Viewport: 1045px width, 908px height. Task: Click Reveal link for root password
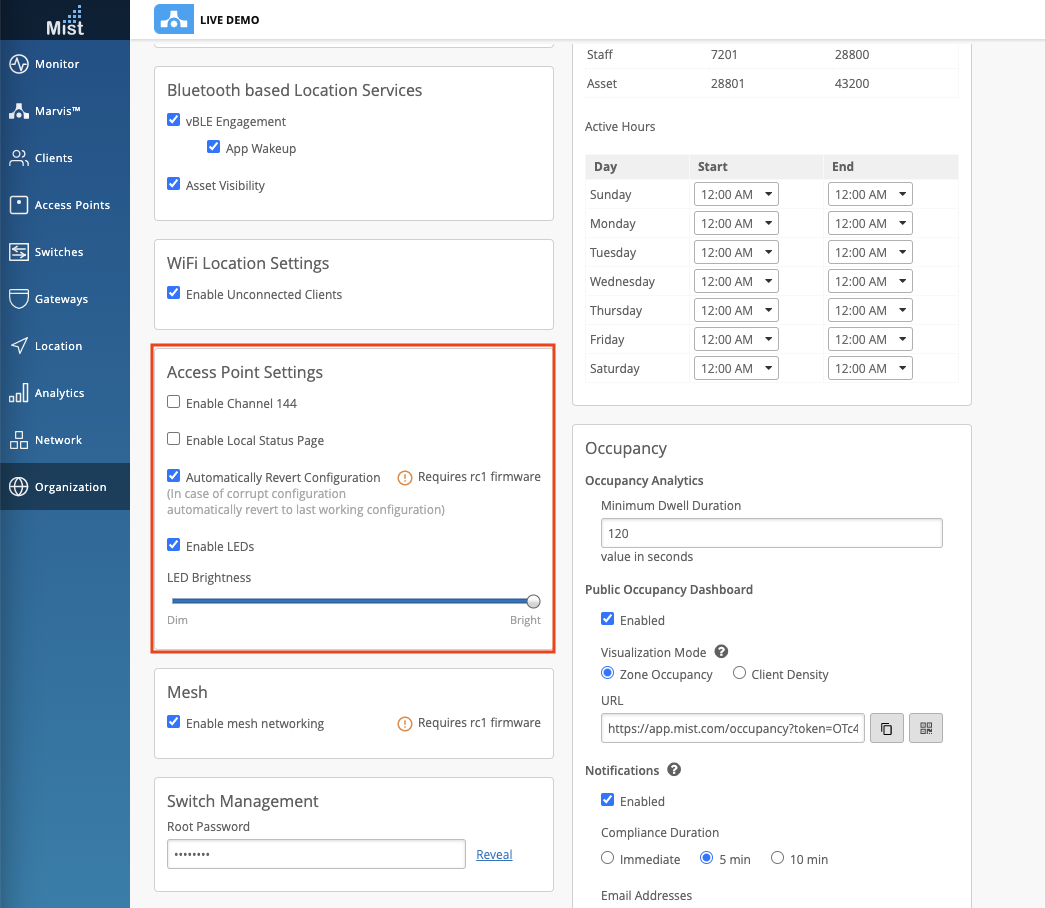[x=494, y=854]
